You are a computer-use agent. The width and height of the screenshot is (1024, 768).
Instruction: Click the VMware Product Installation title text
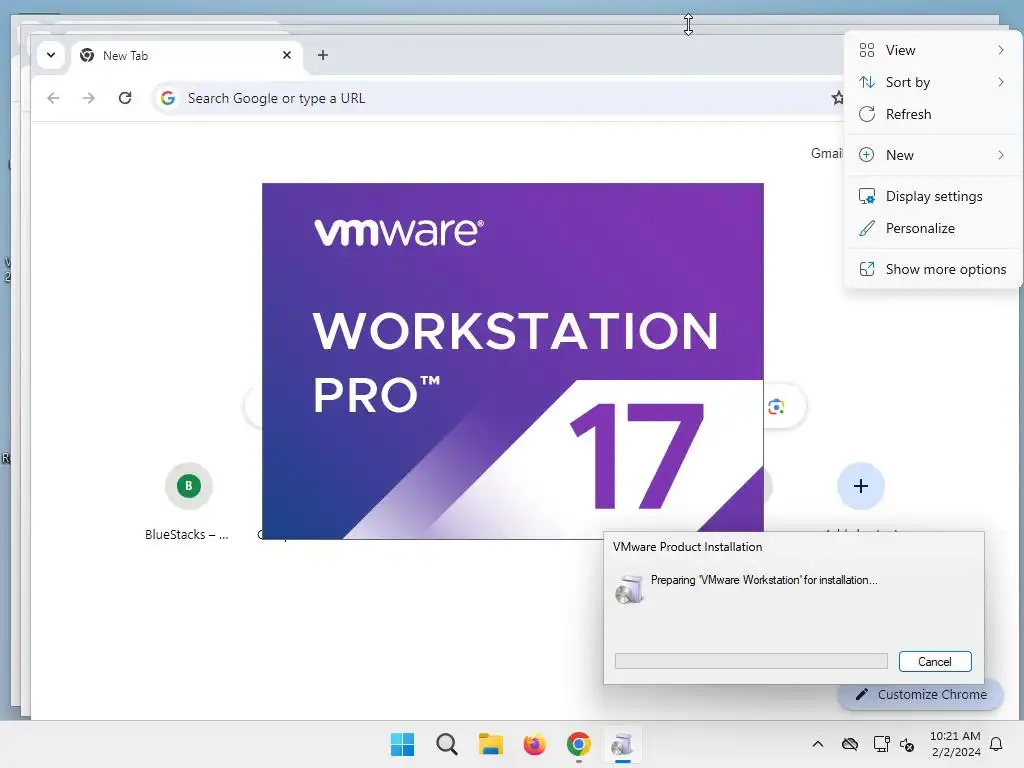(687, 547)
